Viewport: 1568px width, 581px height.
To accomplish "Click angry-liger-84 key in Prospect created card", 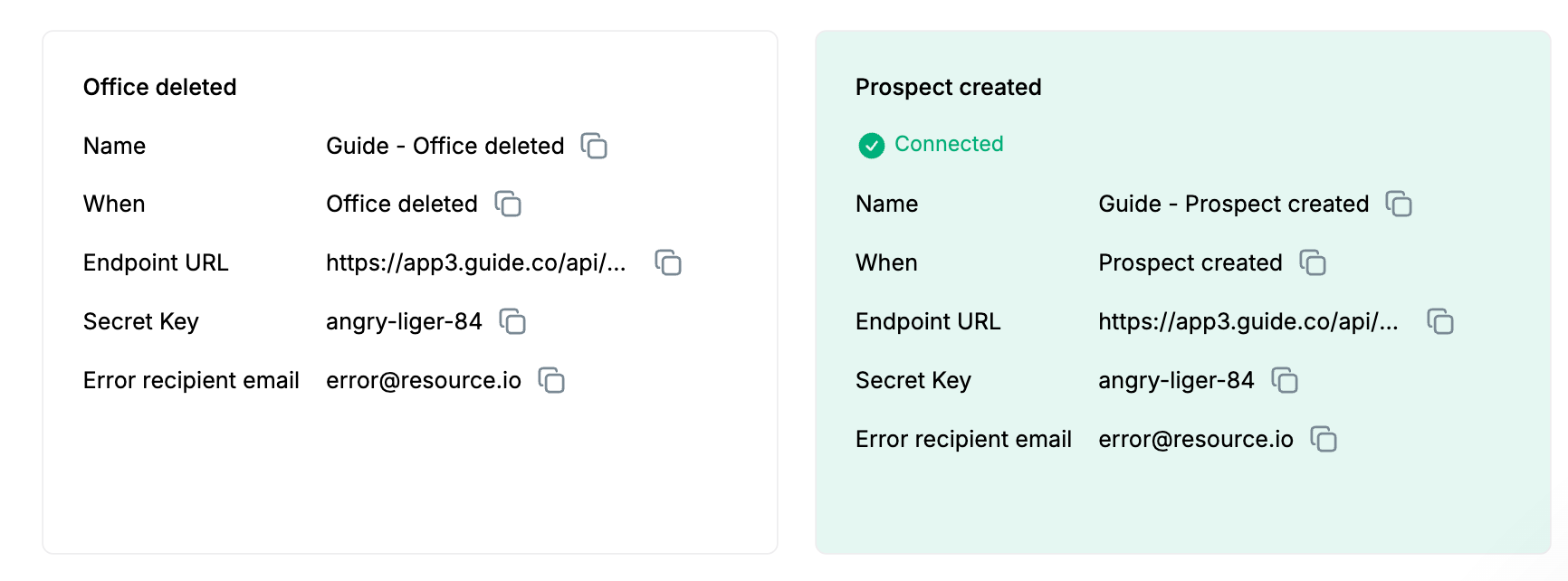I will click(x=1176, y=380).
